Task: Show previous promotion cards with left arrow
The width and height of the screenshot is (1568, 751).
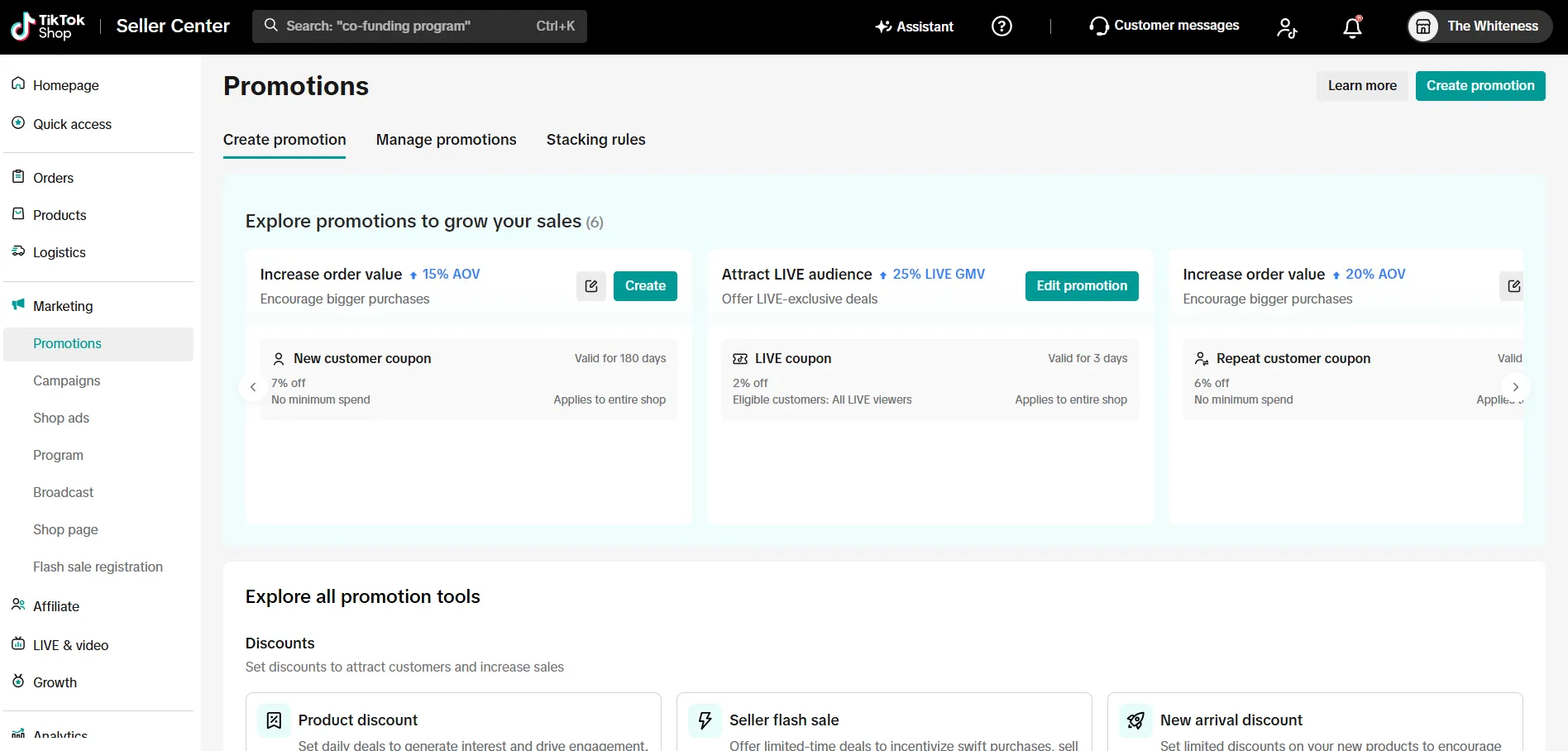Action: click(x=253, y=387)
